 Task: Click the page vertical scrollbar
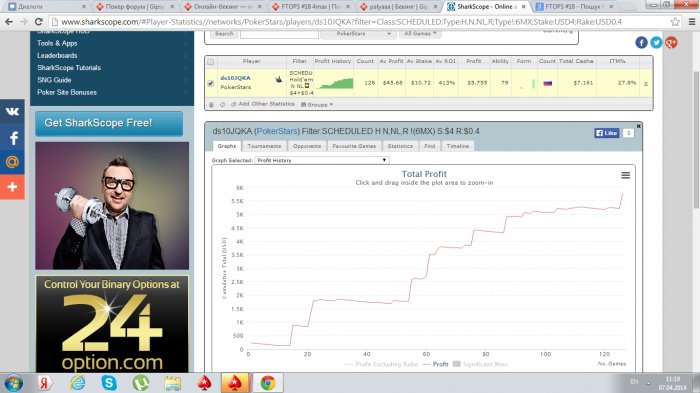[x=696, y=139]
